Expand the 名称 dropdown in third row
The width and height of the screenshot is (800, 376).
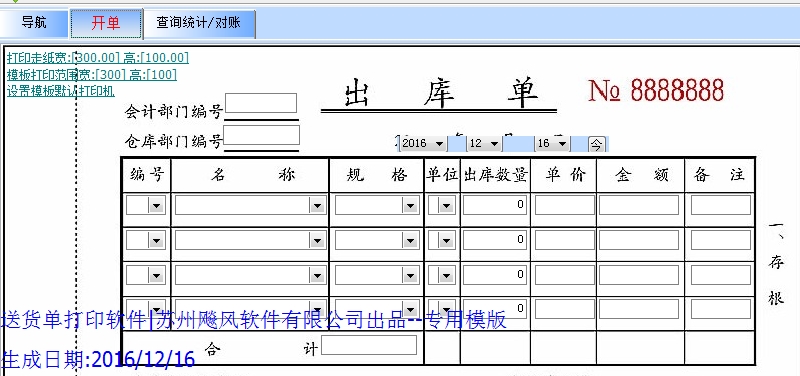click(317, 275)
